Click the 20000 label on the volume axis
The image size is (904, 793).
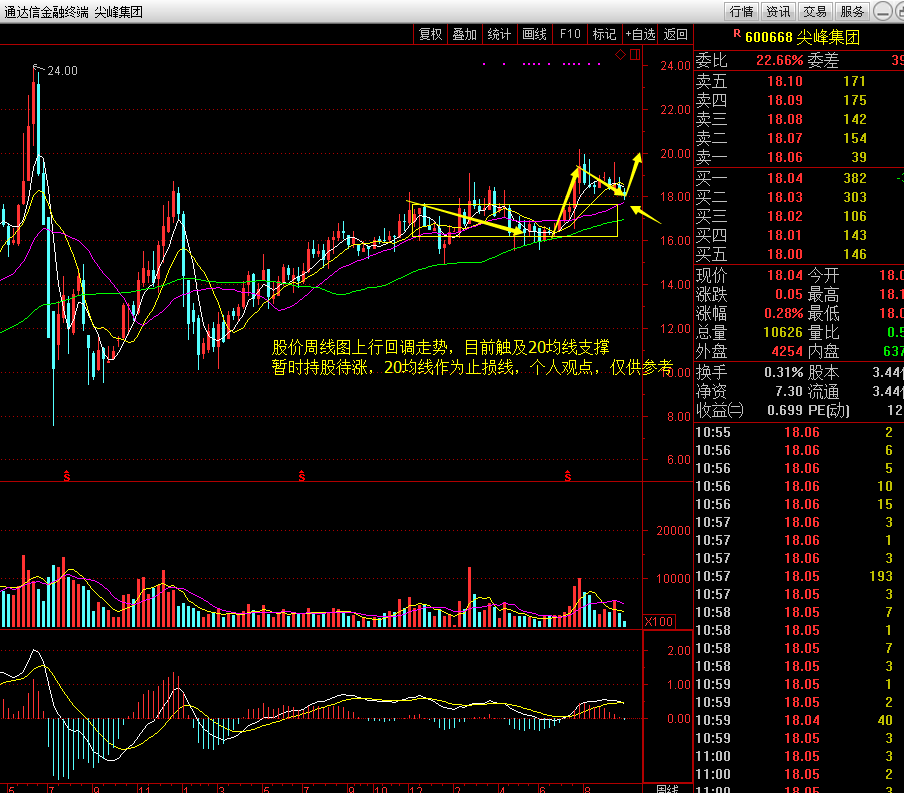coord(673,531)
